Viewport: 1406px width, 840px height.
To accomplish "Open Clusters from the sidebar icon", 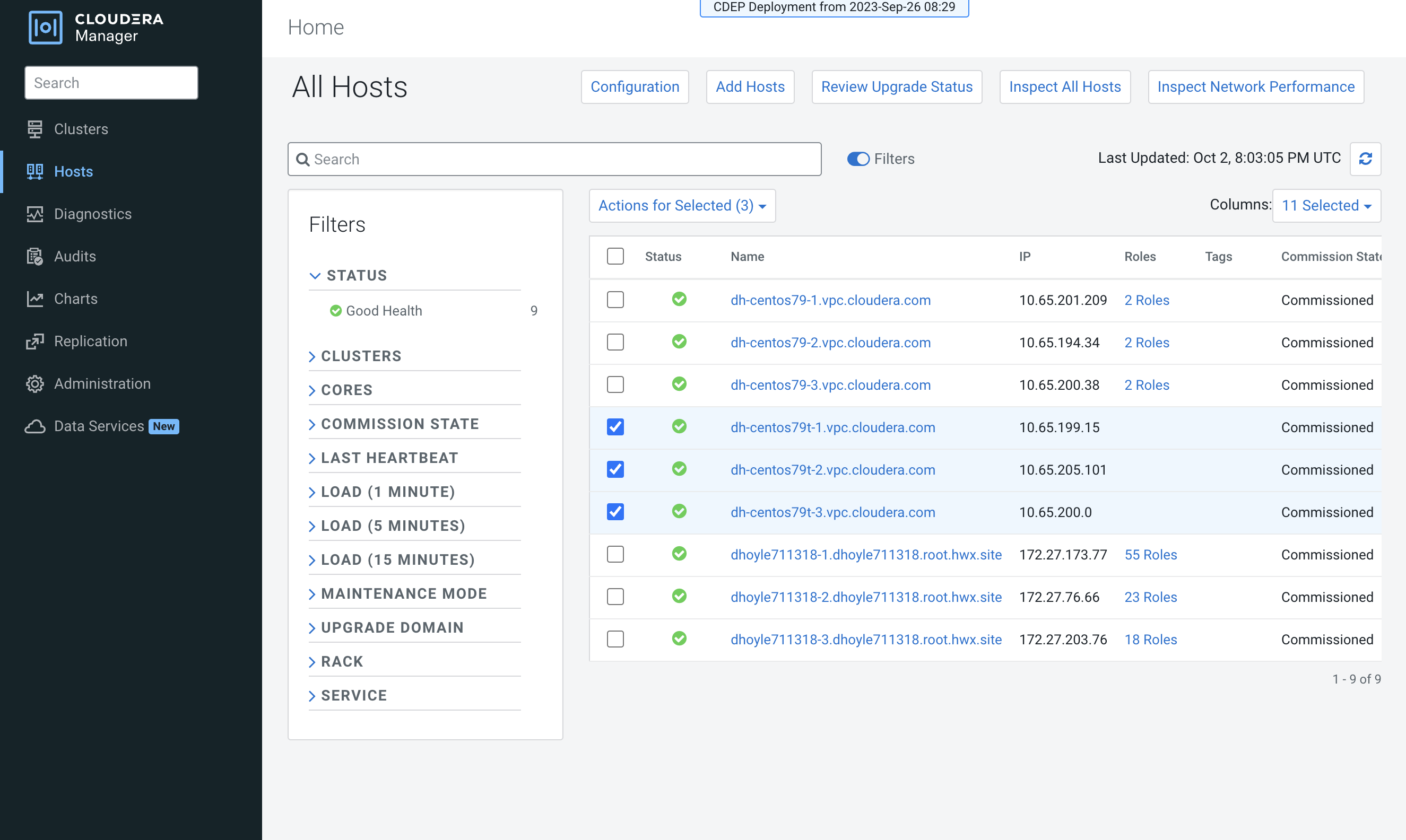I will 34,129.
